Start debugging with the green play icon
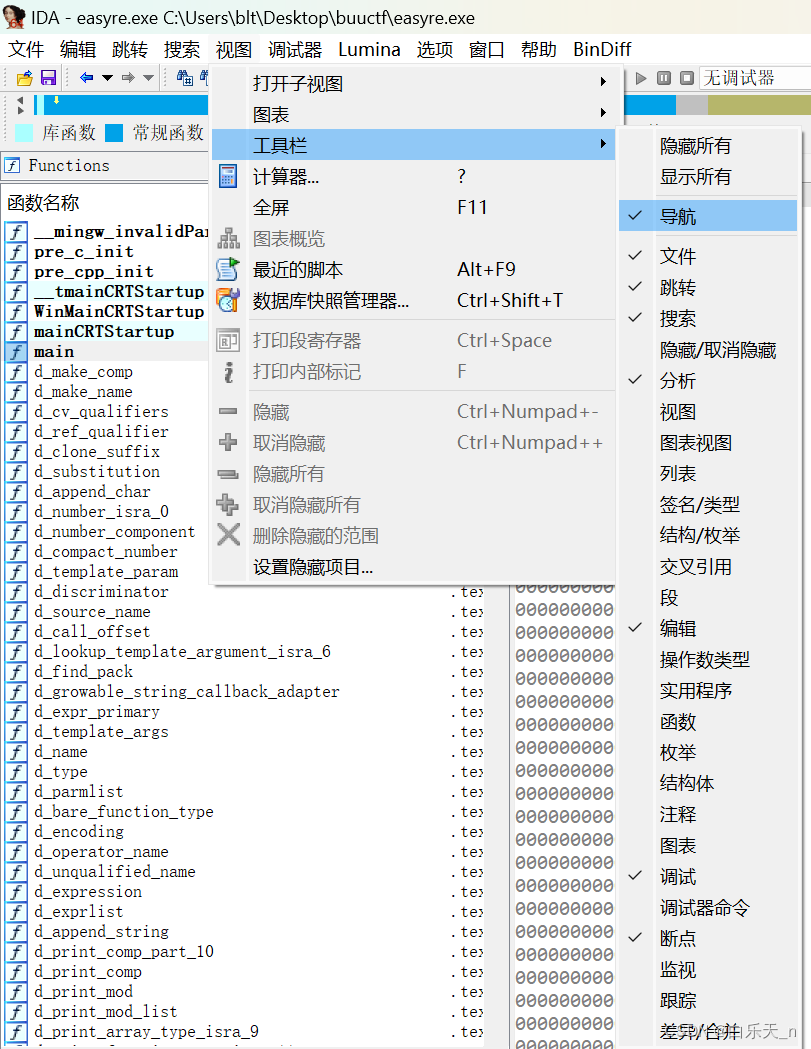The height and width of the screenshot is (1049, 811). pos(640,76)
